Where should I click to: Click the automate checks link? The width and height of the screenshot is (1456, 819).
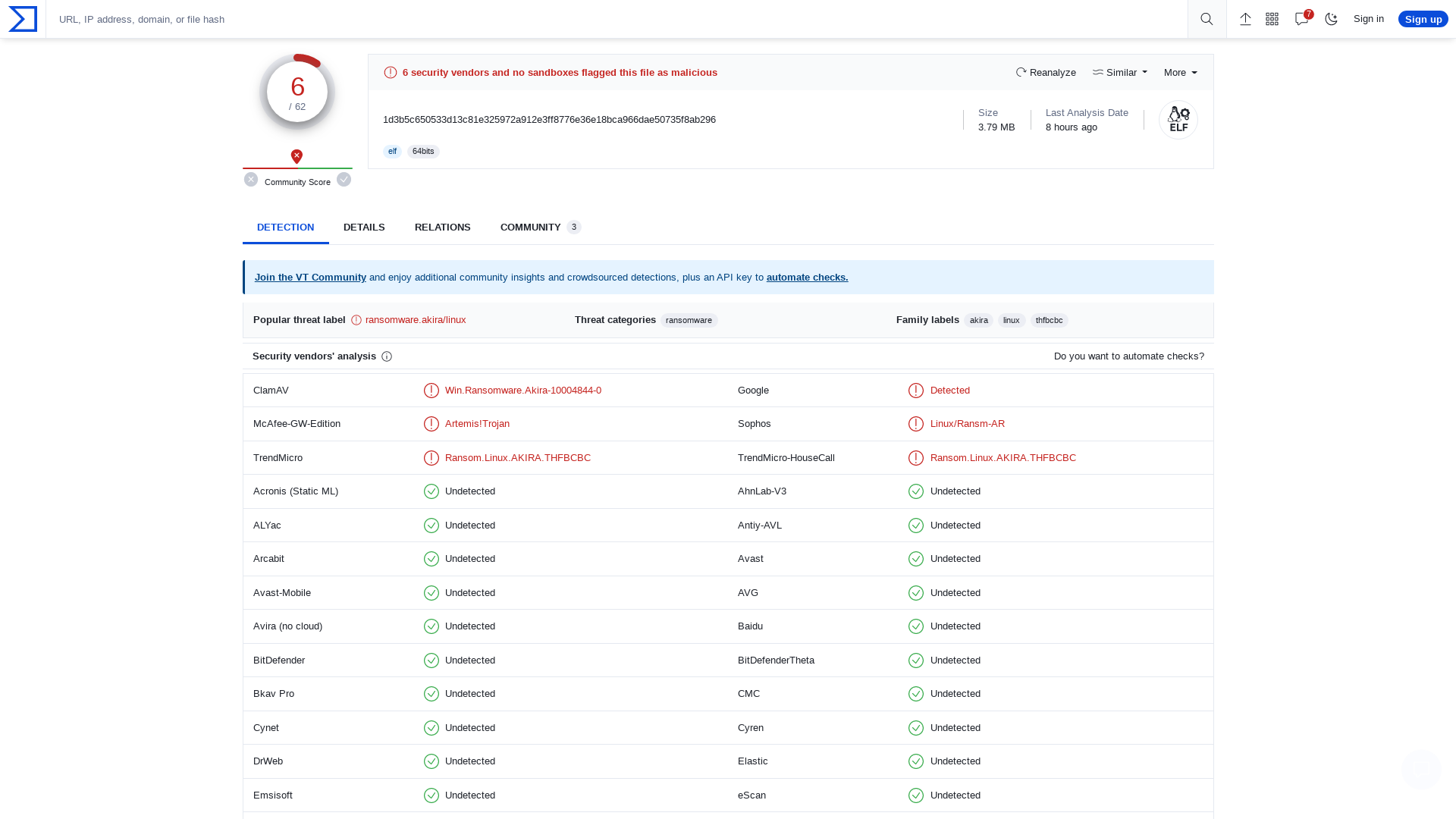pos(808,278)
